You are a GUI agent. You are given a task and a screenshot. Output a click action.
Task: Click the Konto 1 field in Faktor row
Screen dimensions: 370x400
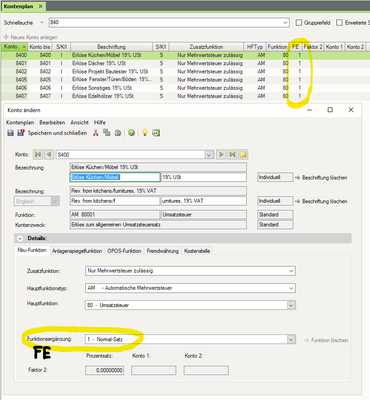point(153,370)
